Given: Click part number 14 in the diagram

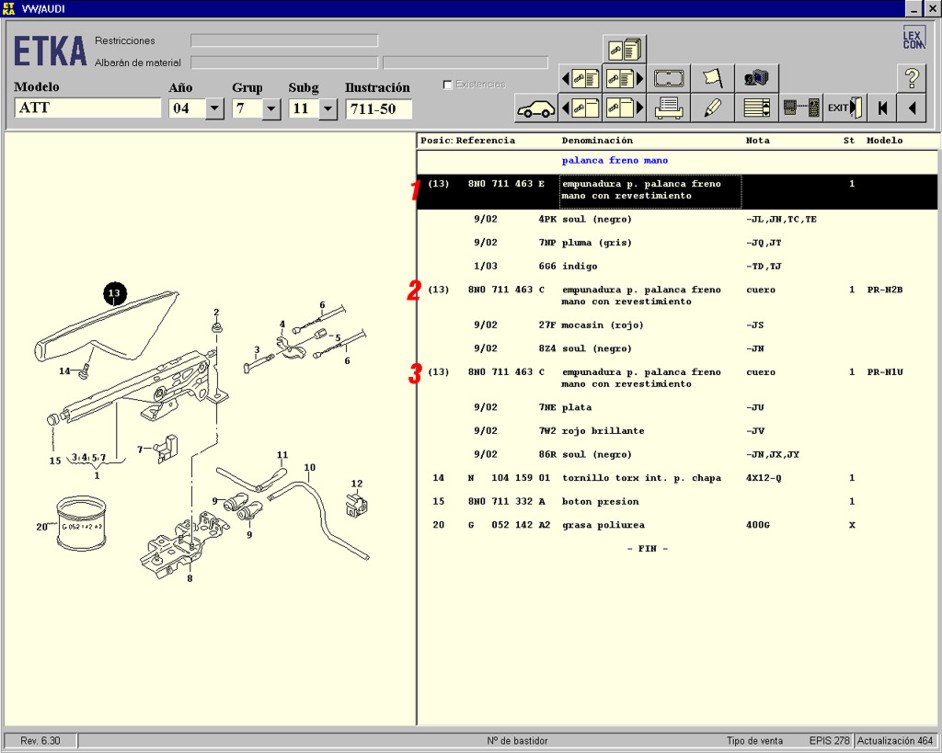Looking at the screenshot, I should coord(64,371).
